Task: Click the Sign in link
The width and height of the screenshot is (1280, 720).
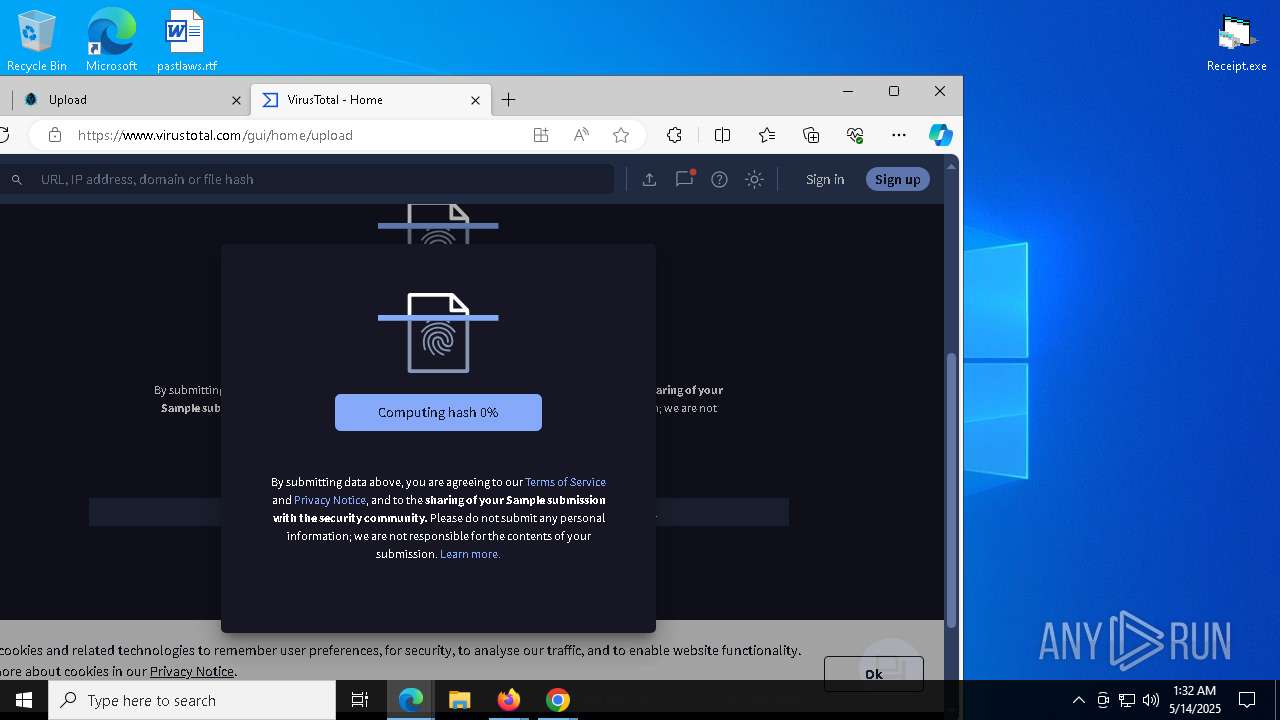Action: [x=825, y=179]
